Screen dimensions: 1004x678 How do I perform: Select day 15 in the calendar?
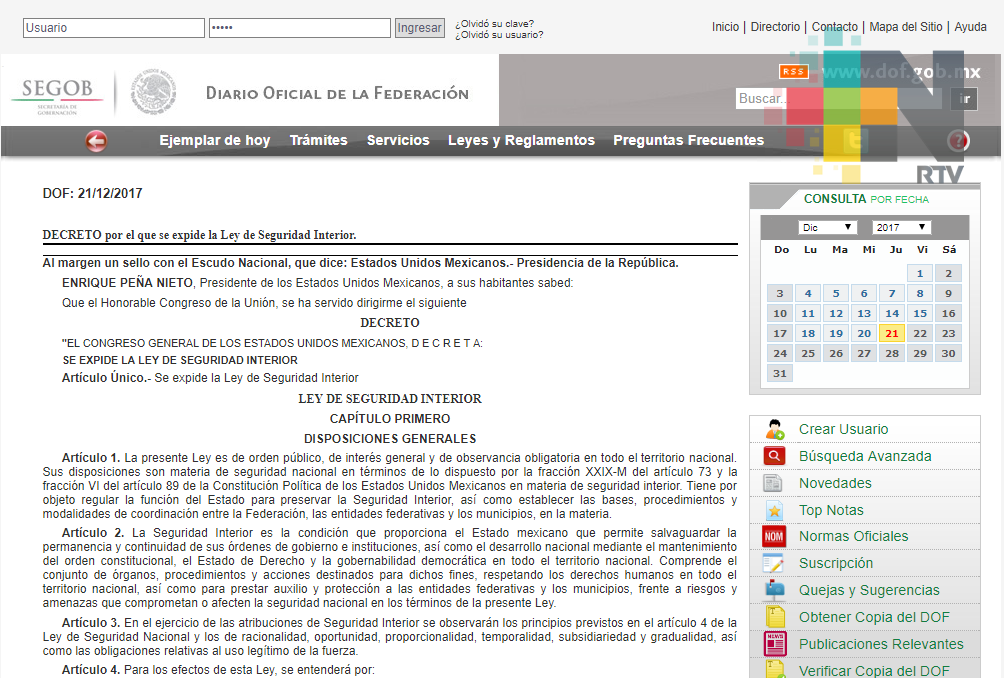coord(920,314)
